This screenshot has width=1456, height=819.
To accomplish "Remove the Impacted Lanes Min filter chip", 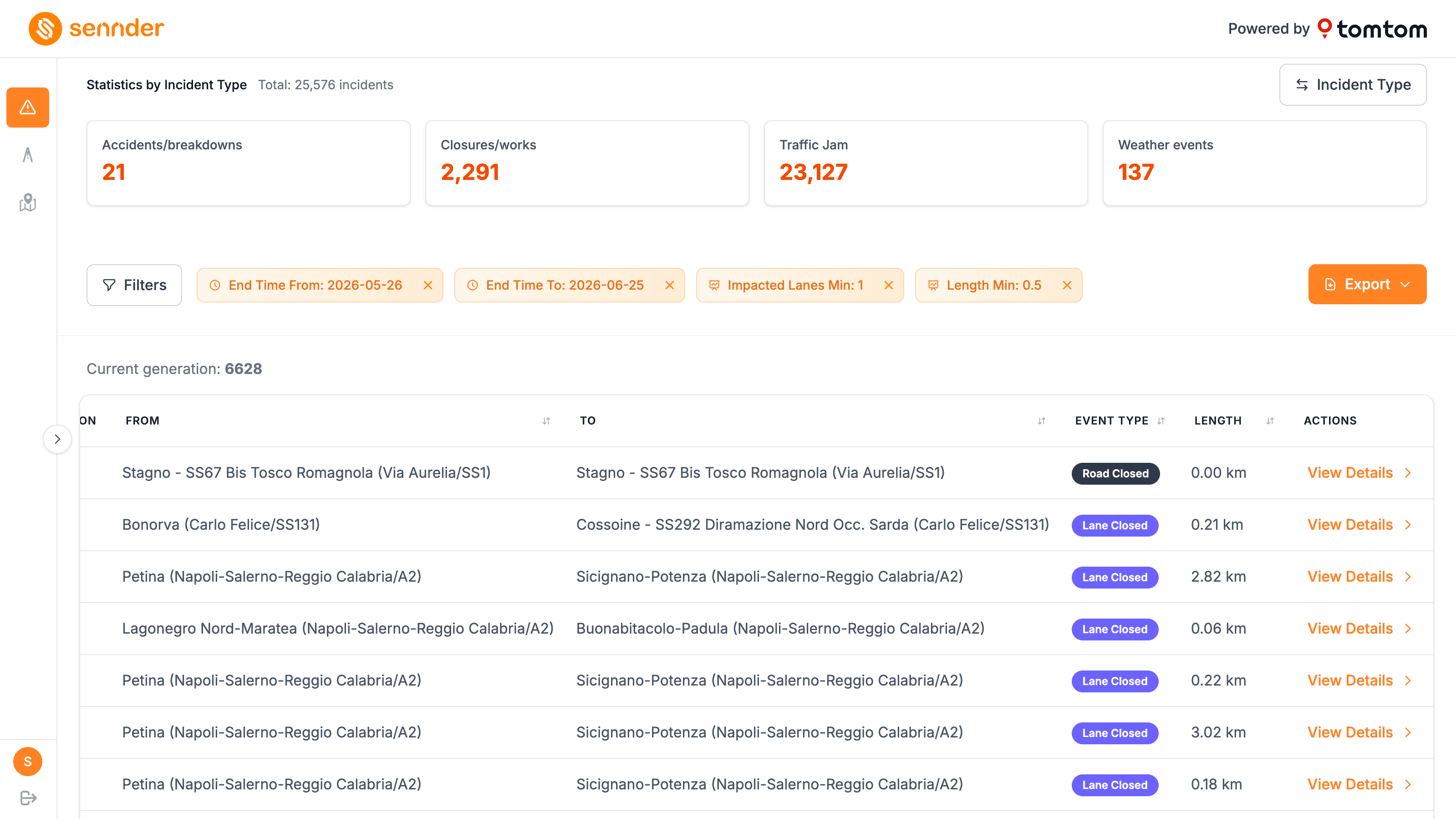I will 889,285.
